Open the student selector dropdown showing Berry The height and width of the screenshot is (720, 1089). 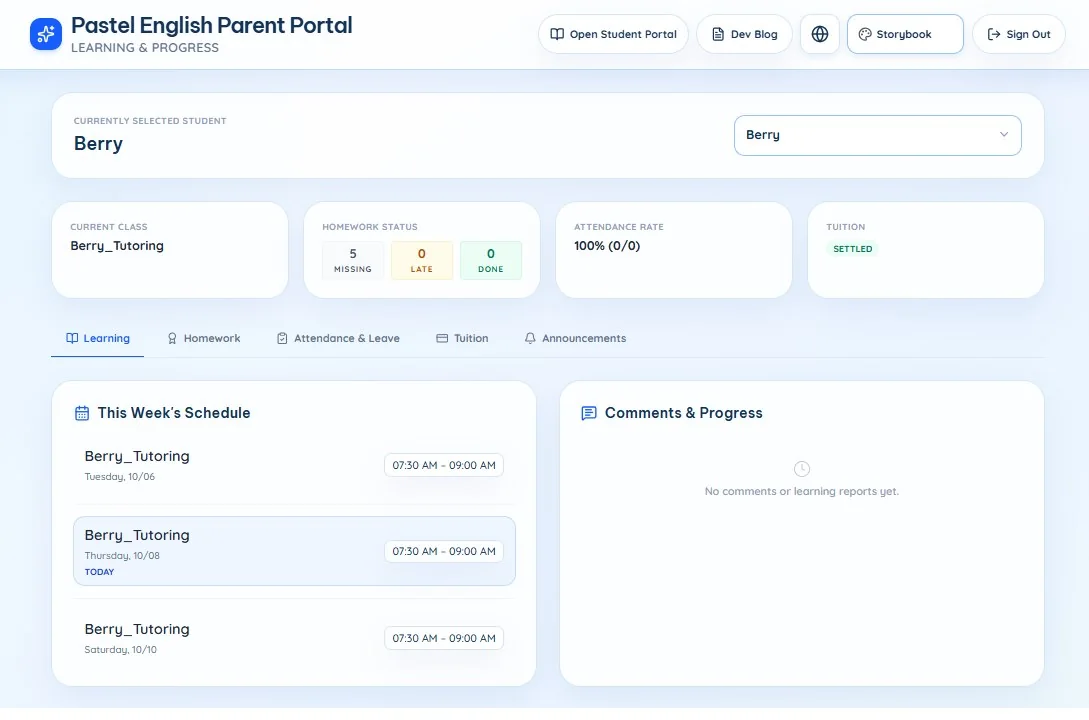coord(877,135)
